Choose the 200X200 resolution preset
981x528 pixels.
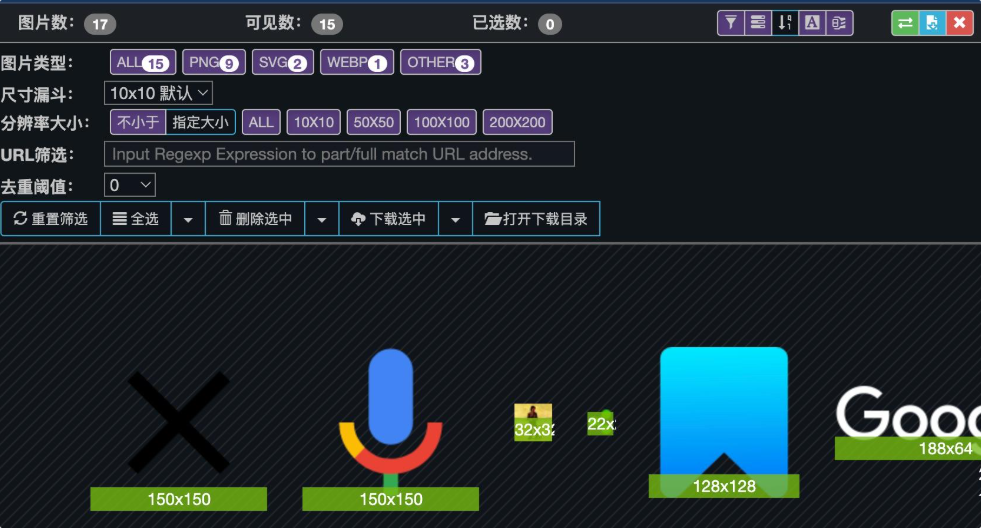(517, 122)
